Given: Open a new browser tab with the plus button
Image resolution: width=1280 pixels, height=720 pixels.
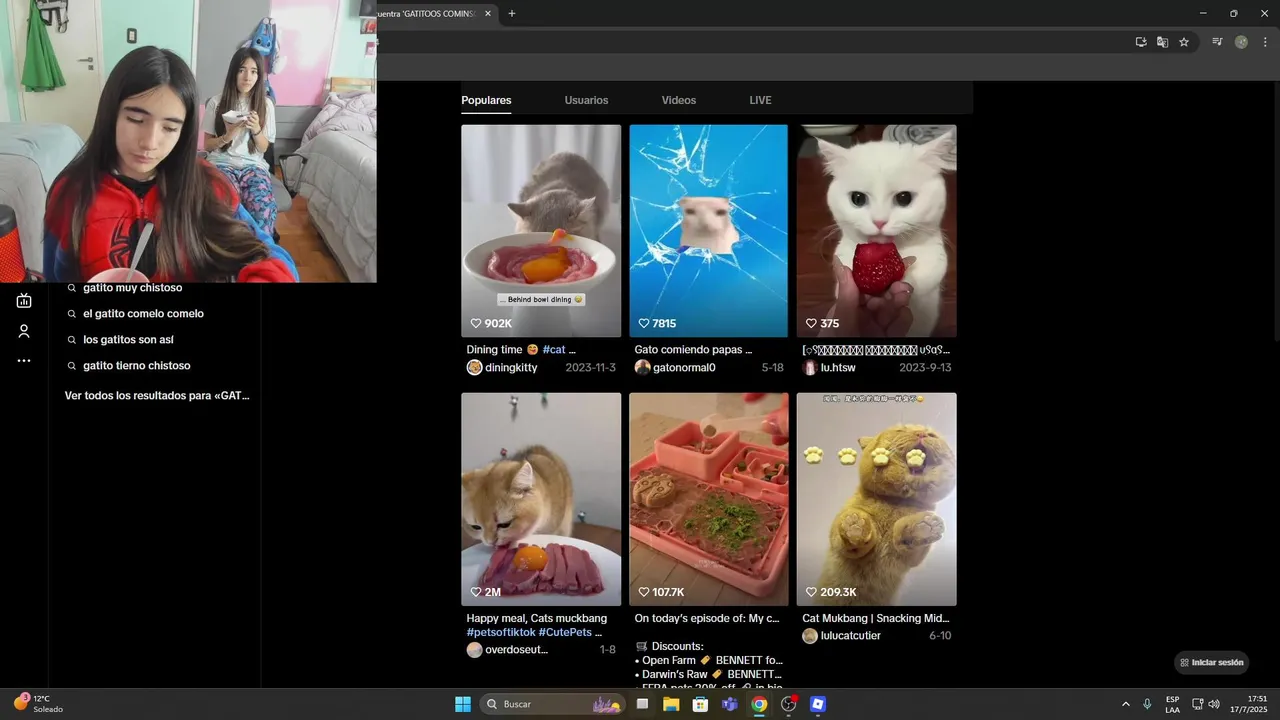Looking at the screenshot, I should coord(512,13).
